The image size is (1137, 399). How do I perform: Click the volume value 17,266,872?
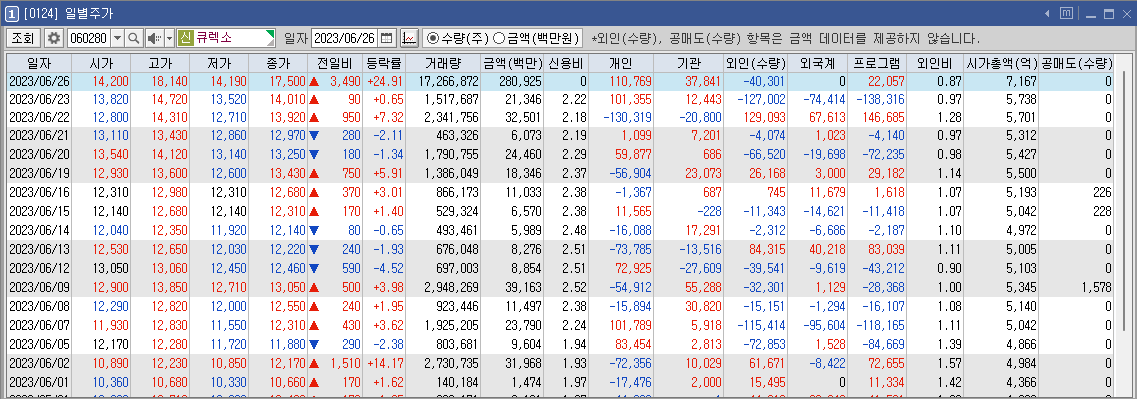tap(448, 81)
